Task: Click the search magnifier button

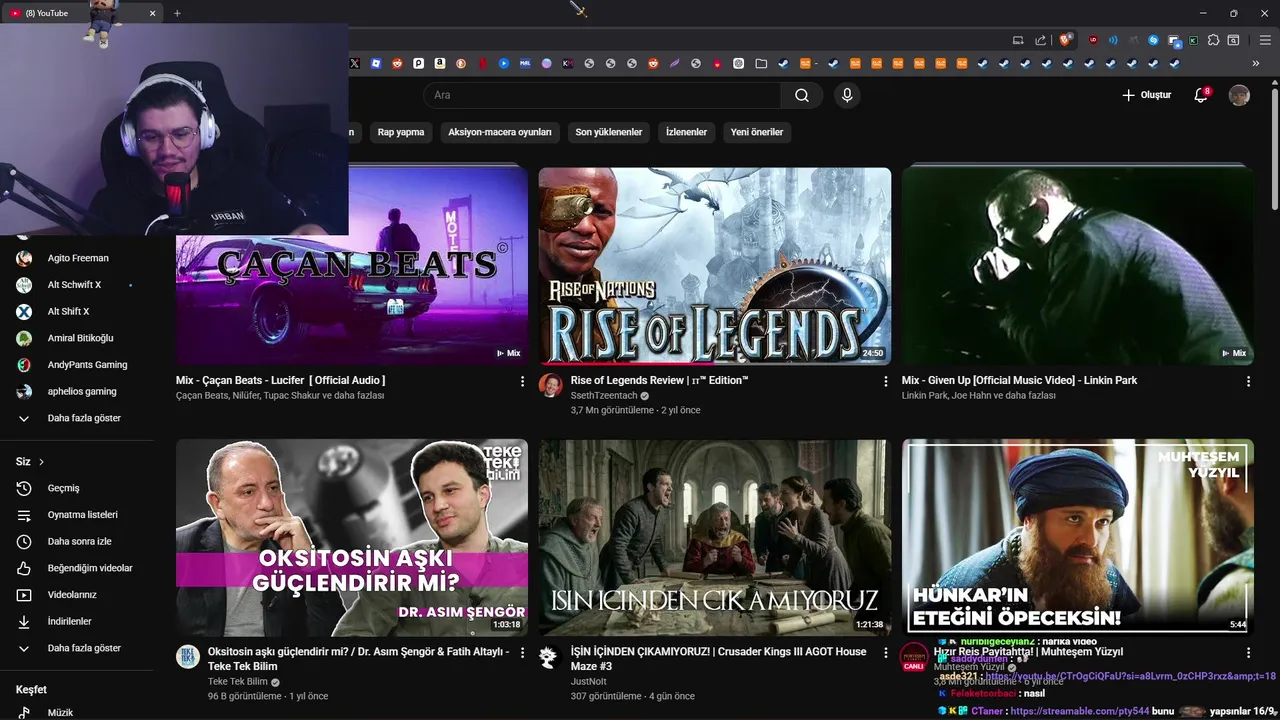Action: (x=802, y=95)
